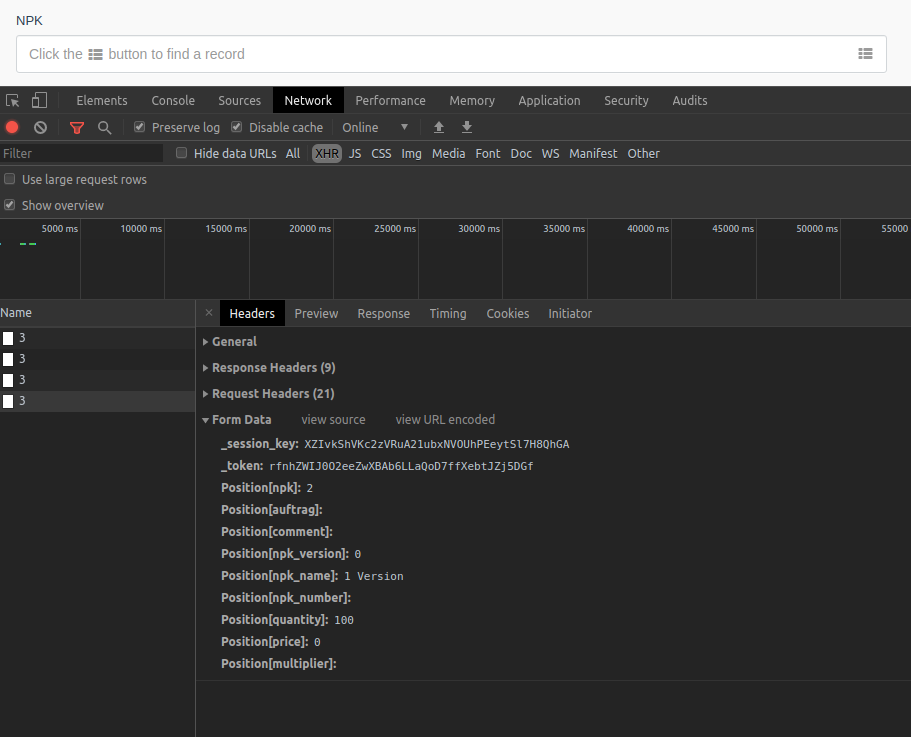
Task: Activate the inspect element cursor tool
Action: pos(12,100)
